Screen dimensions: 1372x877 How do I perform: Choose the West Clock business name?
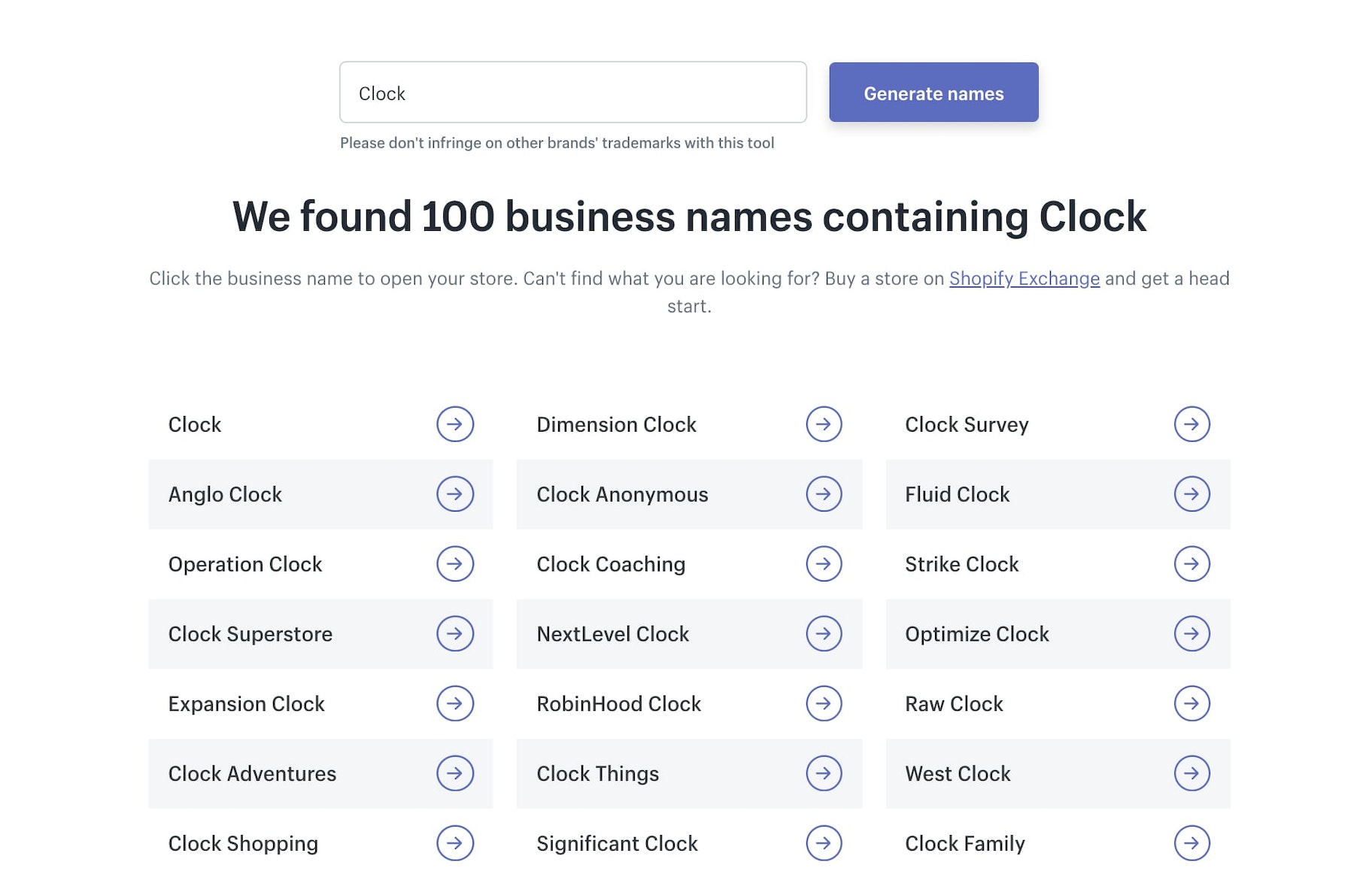point(958,774)
